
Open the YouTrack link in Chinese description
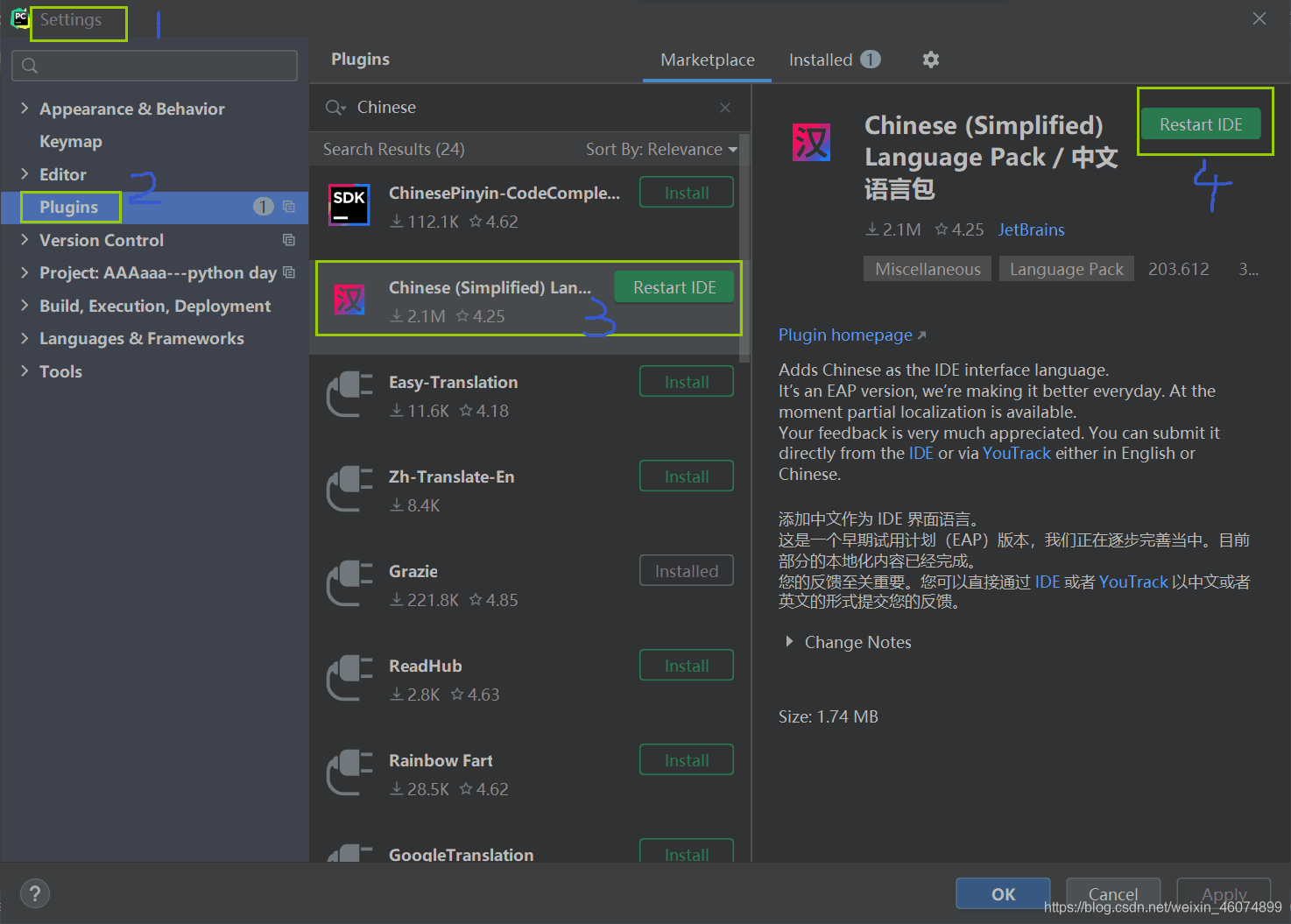[x=1133, y=582]
